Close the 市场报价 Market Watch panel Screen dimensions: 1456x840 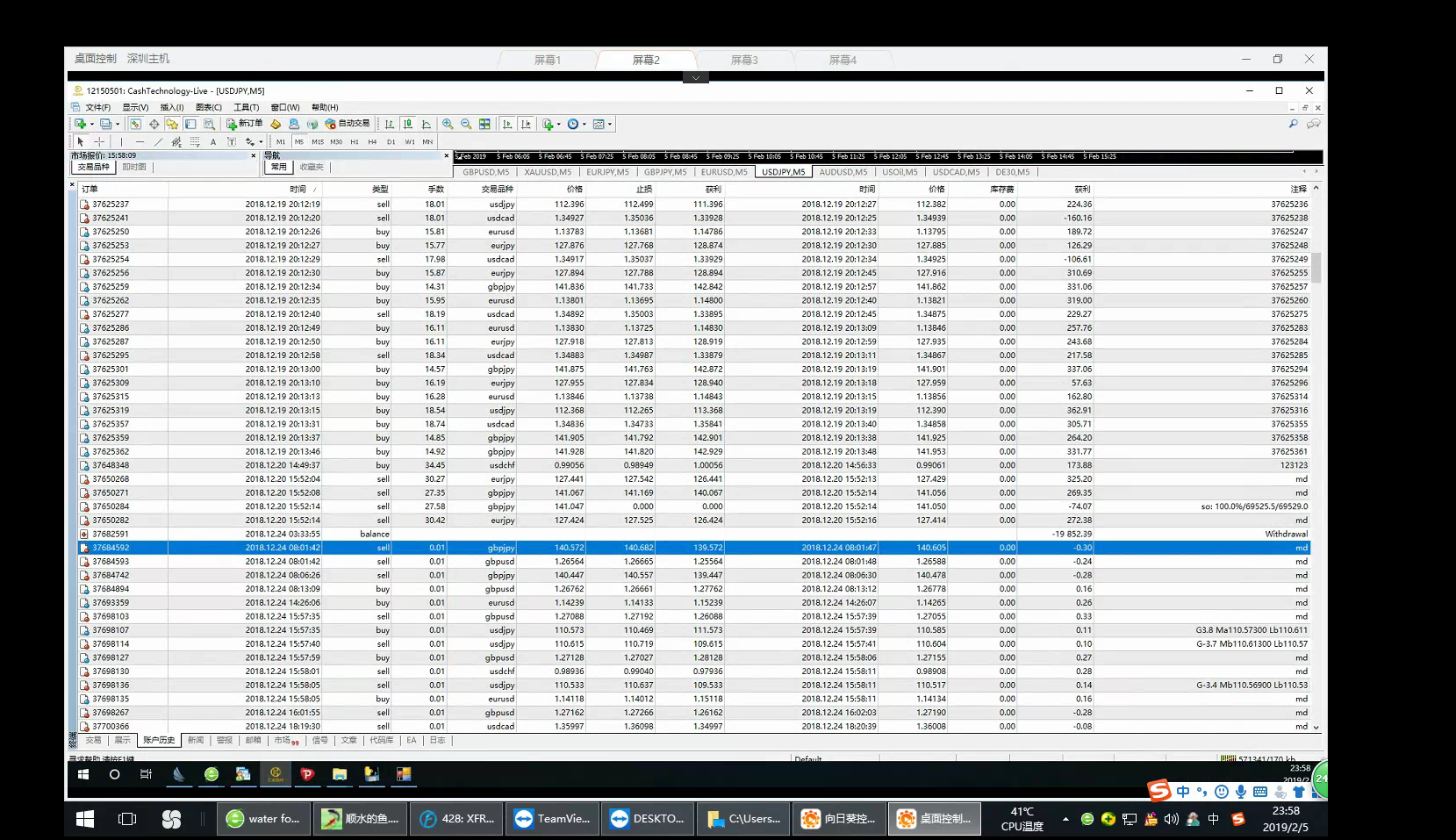254,155
